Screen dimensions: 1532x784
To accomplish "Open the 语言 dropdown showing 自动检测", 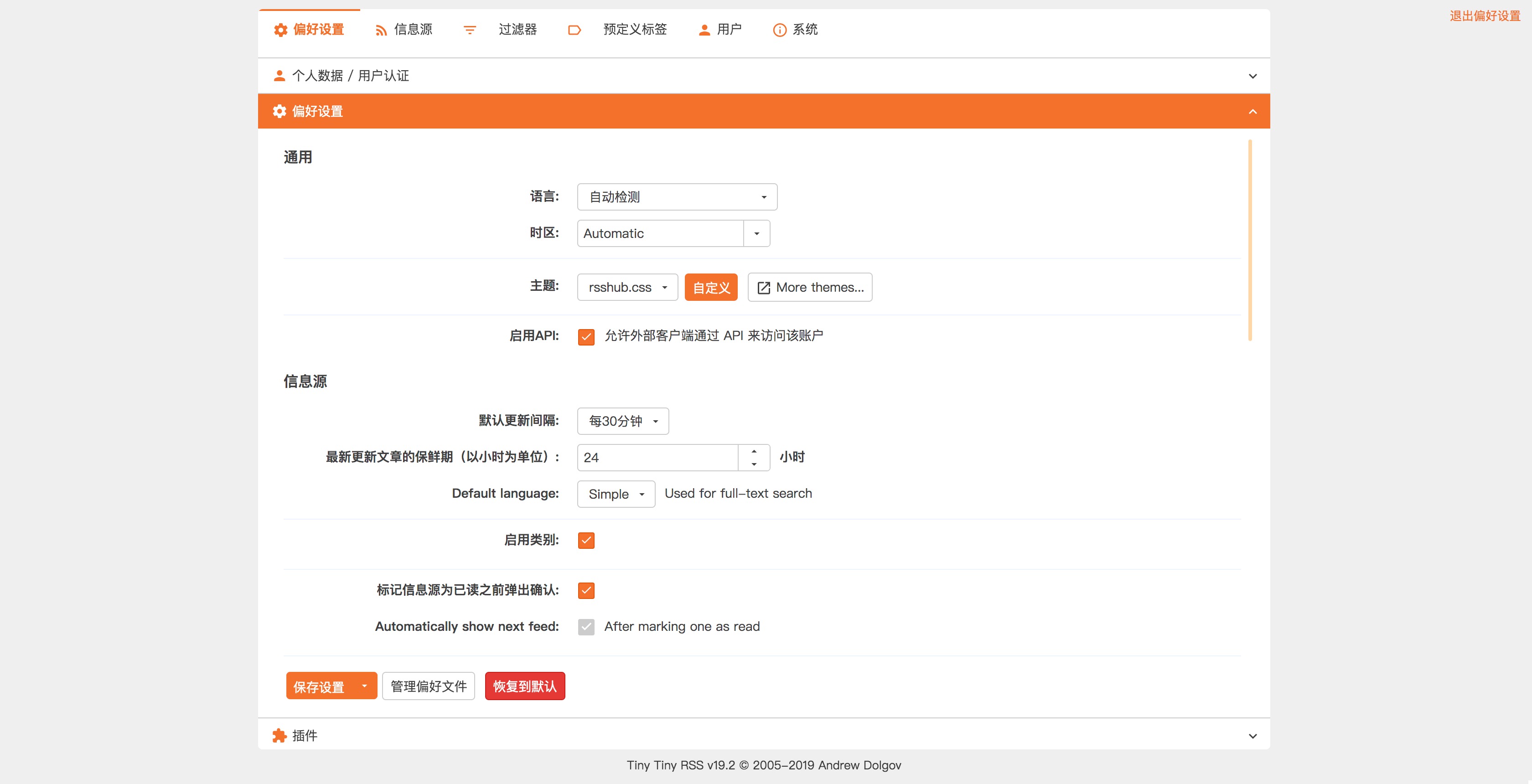I will point(677,197).
